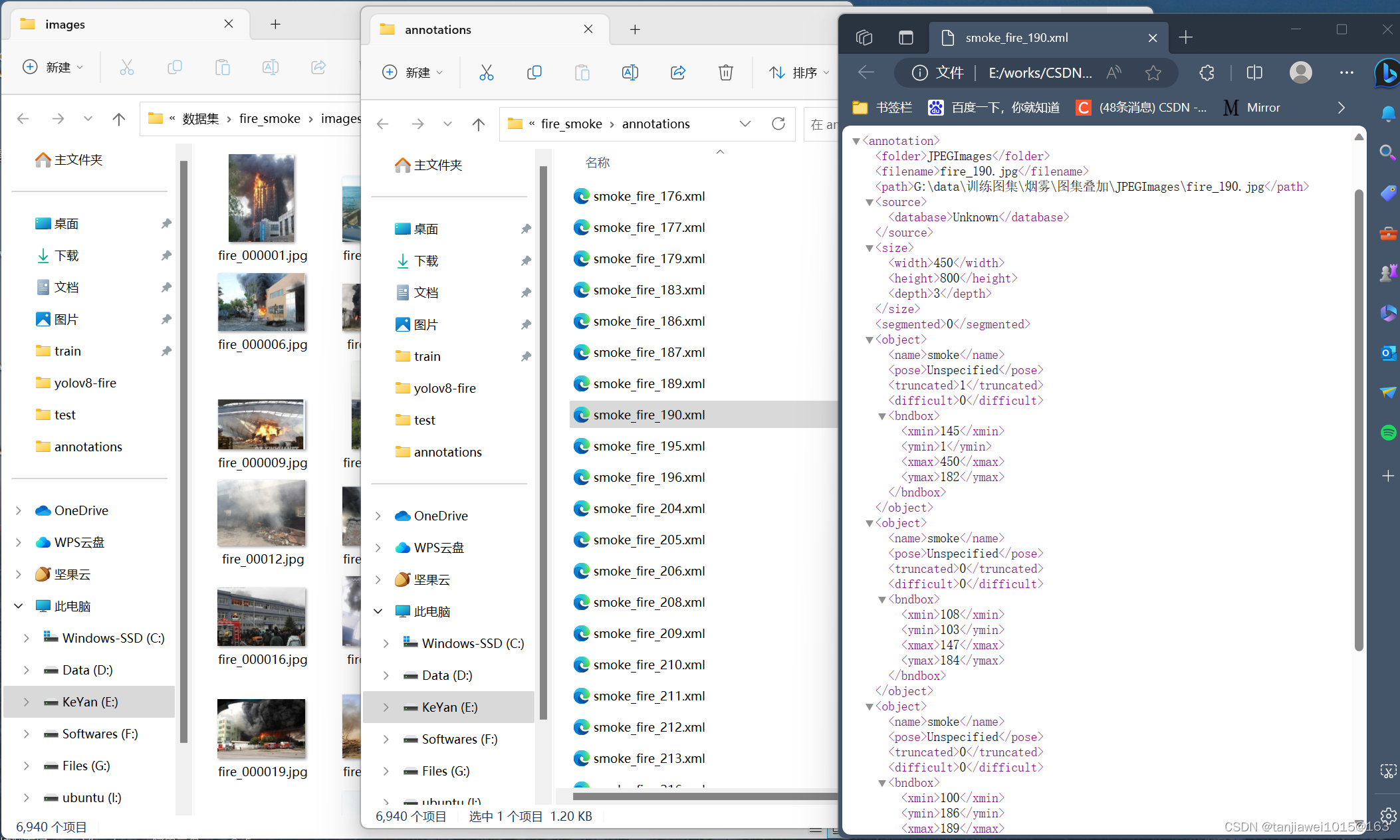Open the Edge extensions puzzle icon
The width and height of the screenshot is (1400, 840).
coord(1207,72)
